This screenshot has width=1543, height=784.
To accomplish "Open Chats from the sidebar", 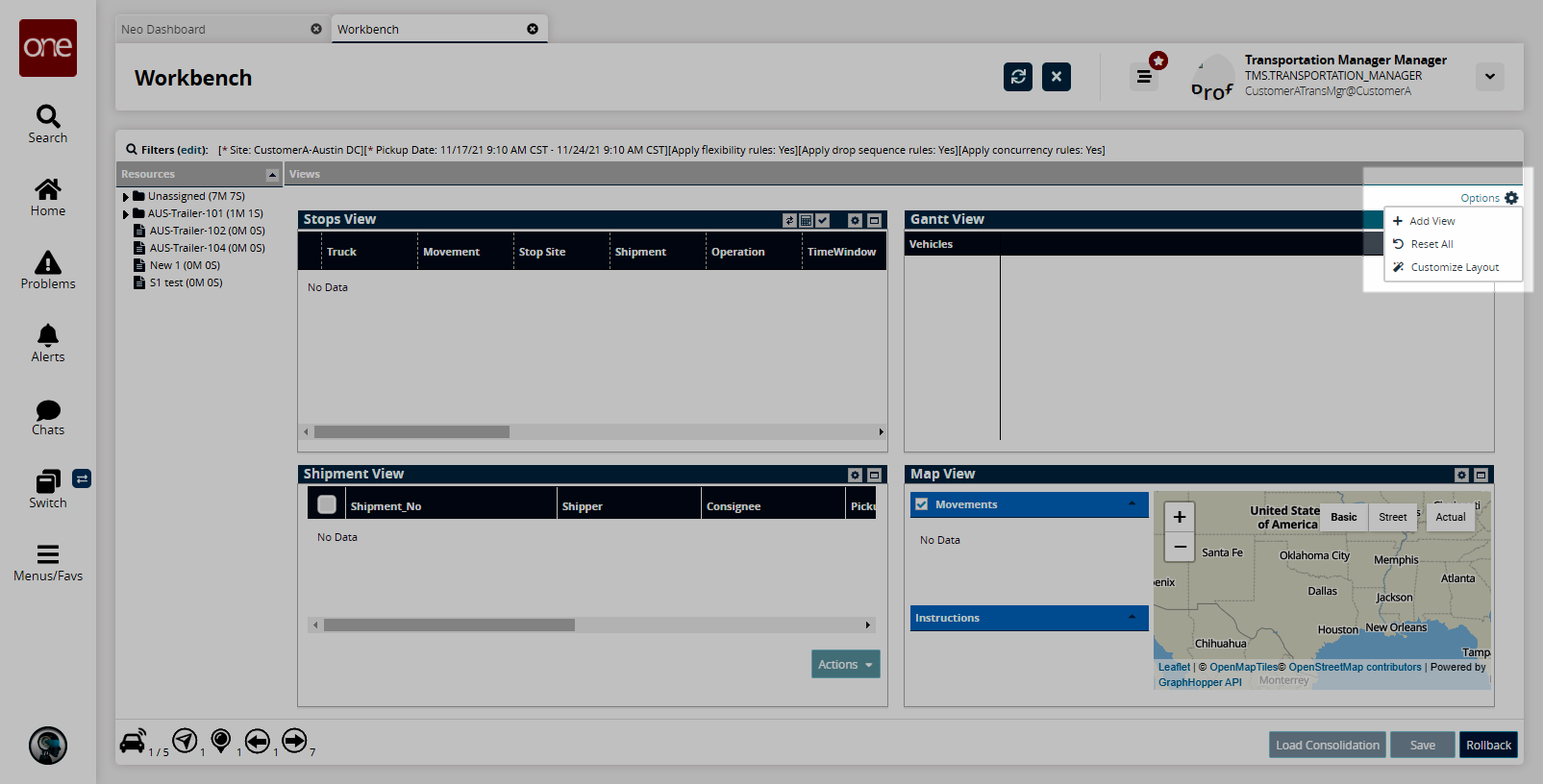I will 48,416.
